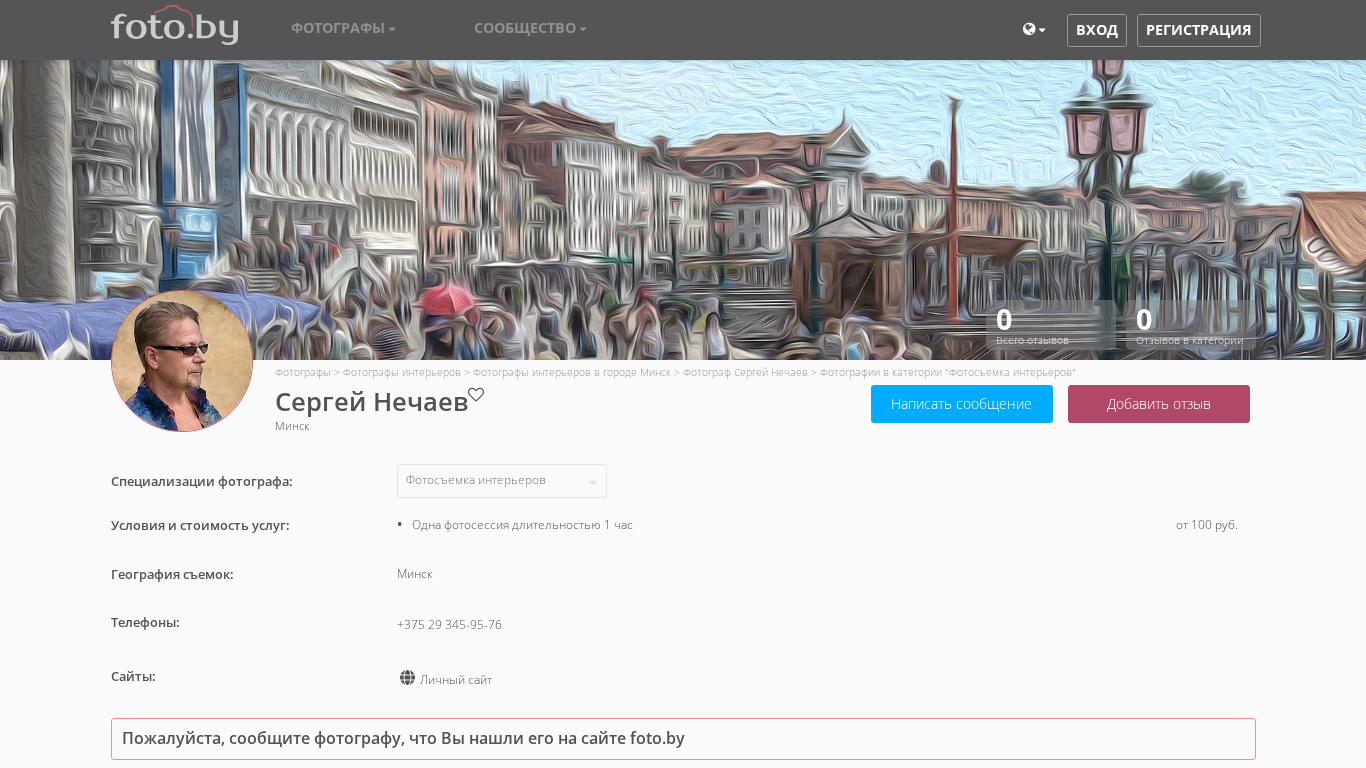The height and width of the screenshot is (768, 1366).
Task: Follow Фотографы интерьеров в городе Минск breadcrumb
Action: click(571, 372)
